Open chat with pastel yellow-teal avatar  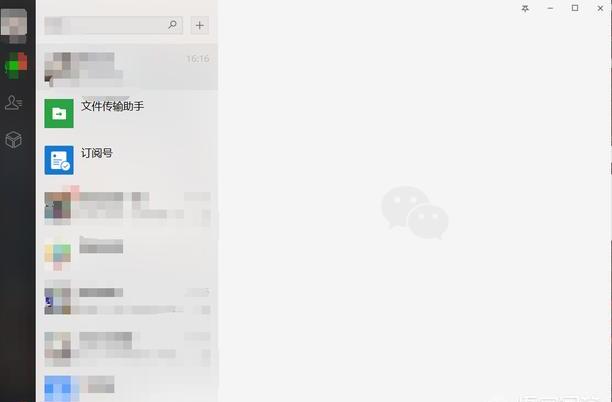click(127, 254)
